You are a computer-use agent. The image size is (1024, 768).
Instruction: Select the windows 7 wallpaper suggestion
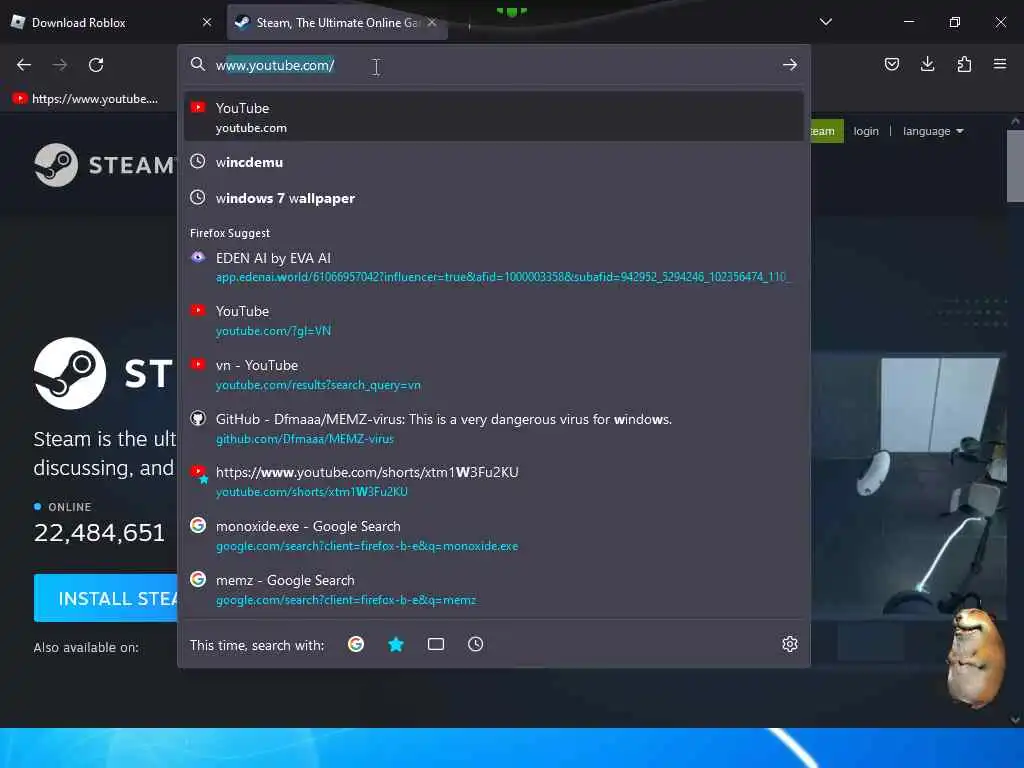pyautogui.click(x=494, y=198)
